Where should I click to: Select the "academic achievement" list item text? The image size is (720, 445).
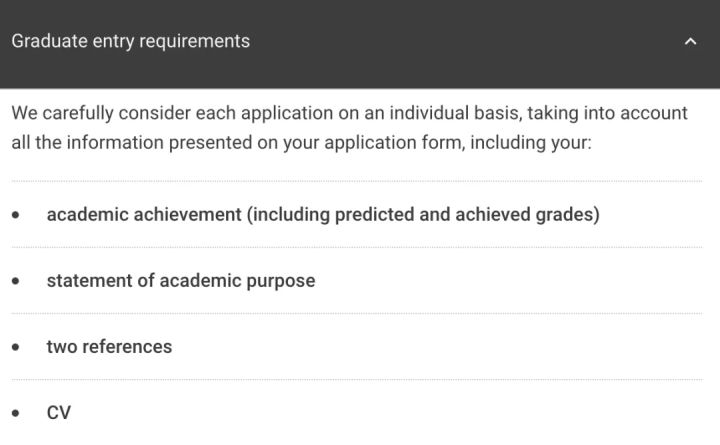[323, 214]
